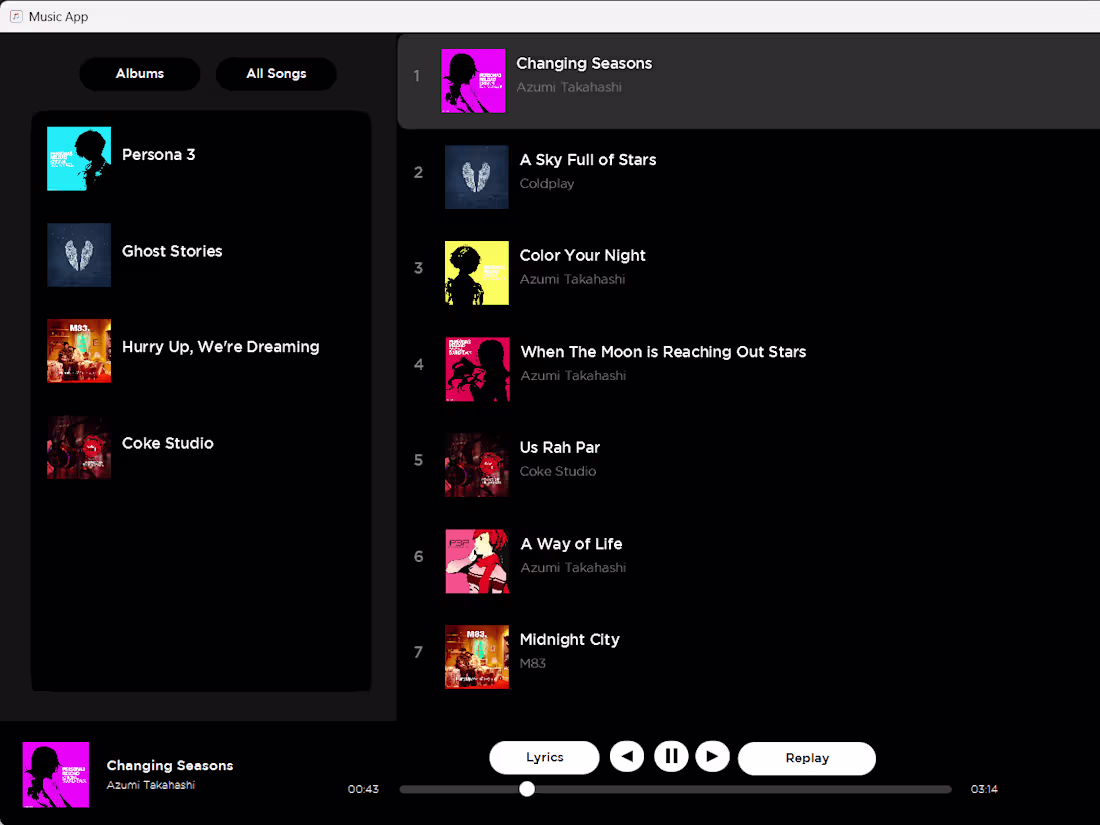This screenshot has width=1100, height=825.
Task: Pause the currently playing song
Action: click(x=671, y=756)
